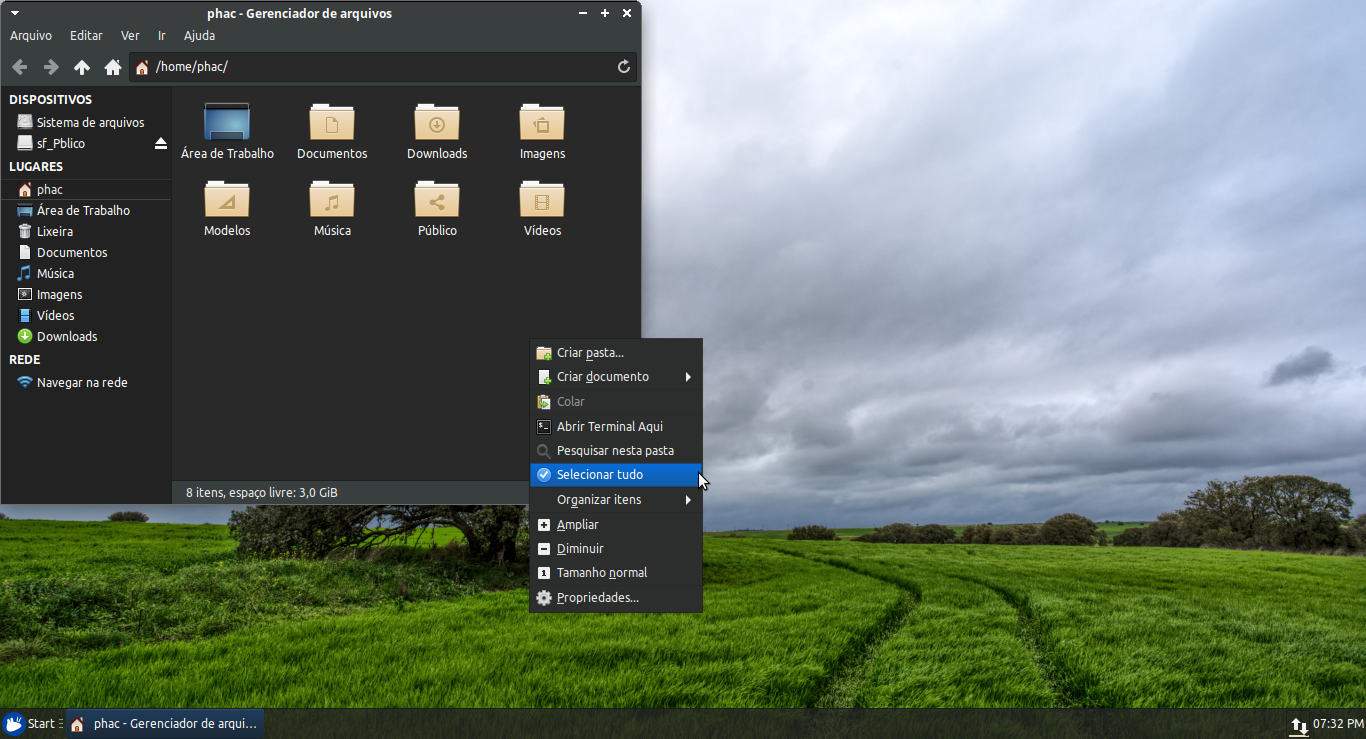Choose Diminuir to zoom out
Viewport: 1366px width, 739px height.
click(x=616, y=549)
